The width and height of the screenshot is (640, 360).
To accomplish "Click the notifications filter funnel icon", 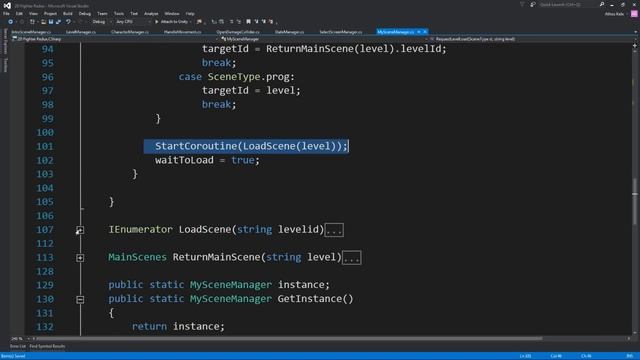I will pyautogui.click(x=522, y=4).
